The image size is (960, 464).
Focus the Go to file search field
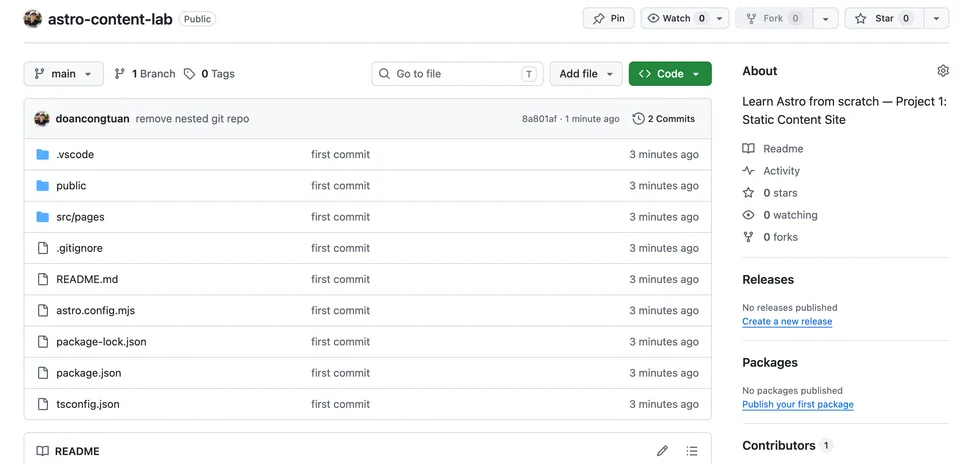pos(457,74)
